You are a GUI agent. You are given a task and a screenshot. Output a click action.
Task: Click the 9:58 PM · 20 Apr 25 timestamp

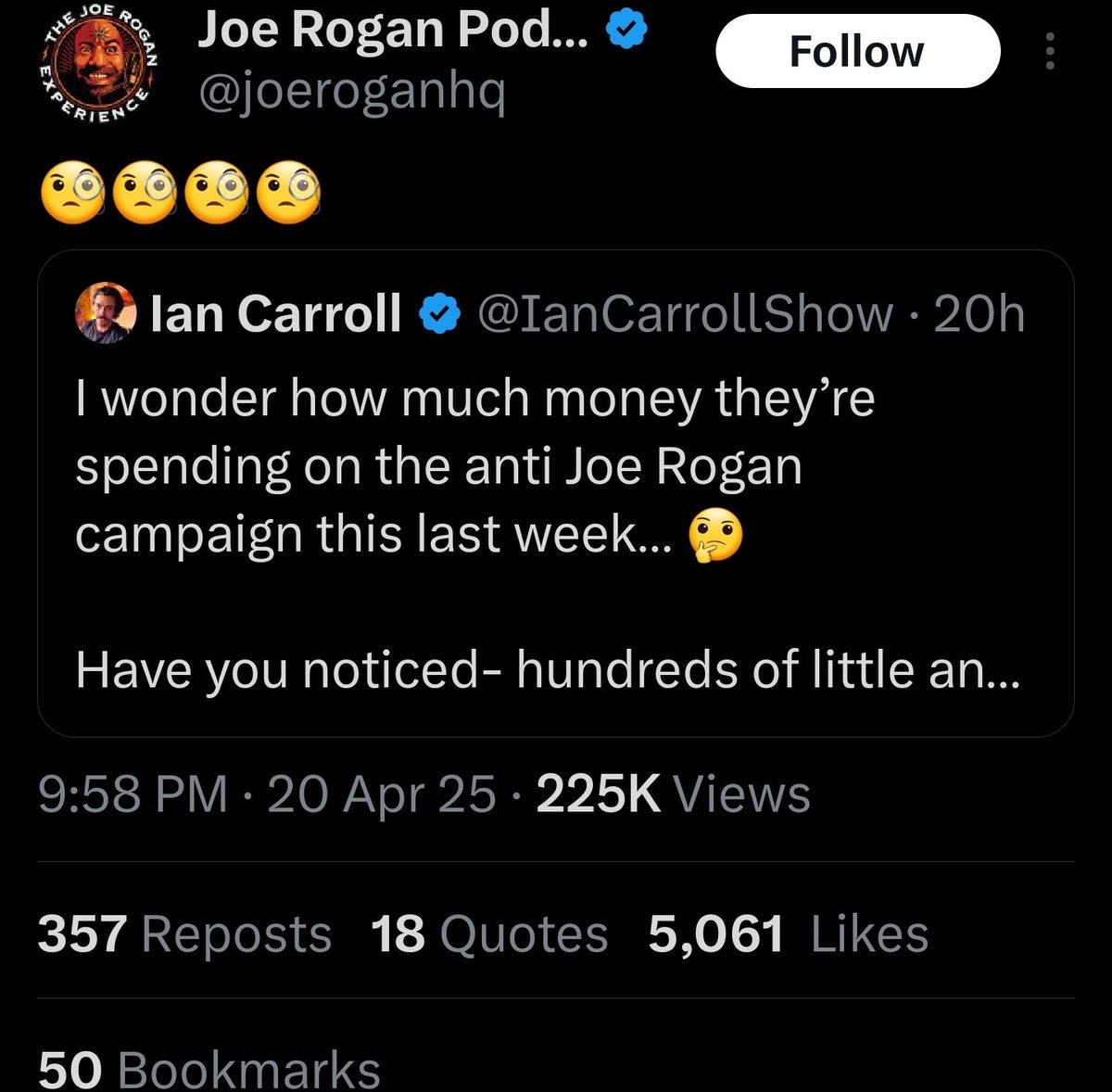coord(267,794)
